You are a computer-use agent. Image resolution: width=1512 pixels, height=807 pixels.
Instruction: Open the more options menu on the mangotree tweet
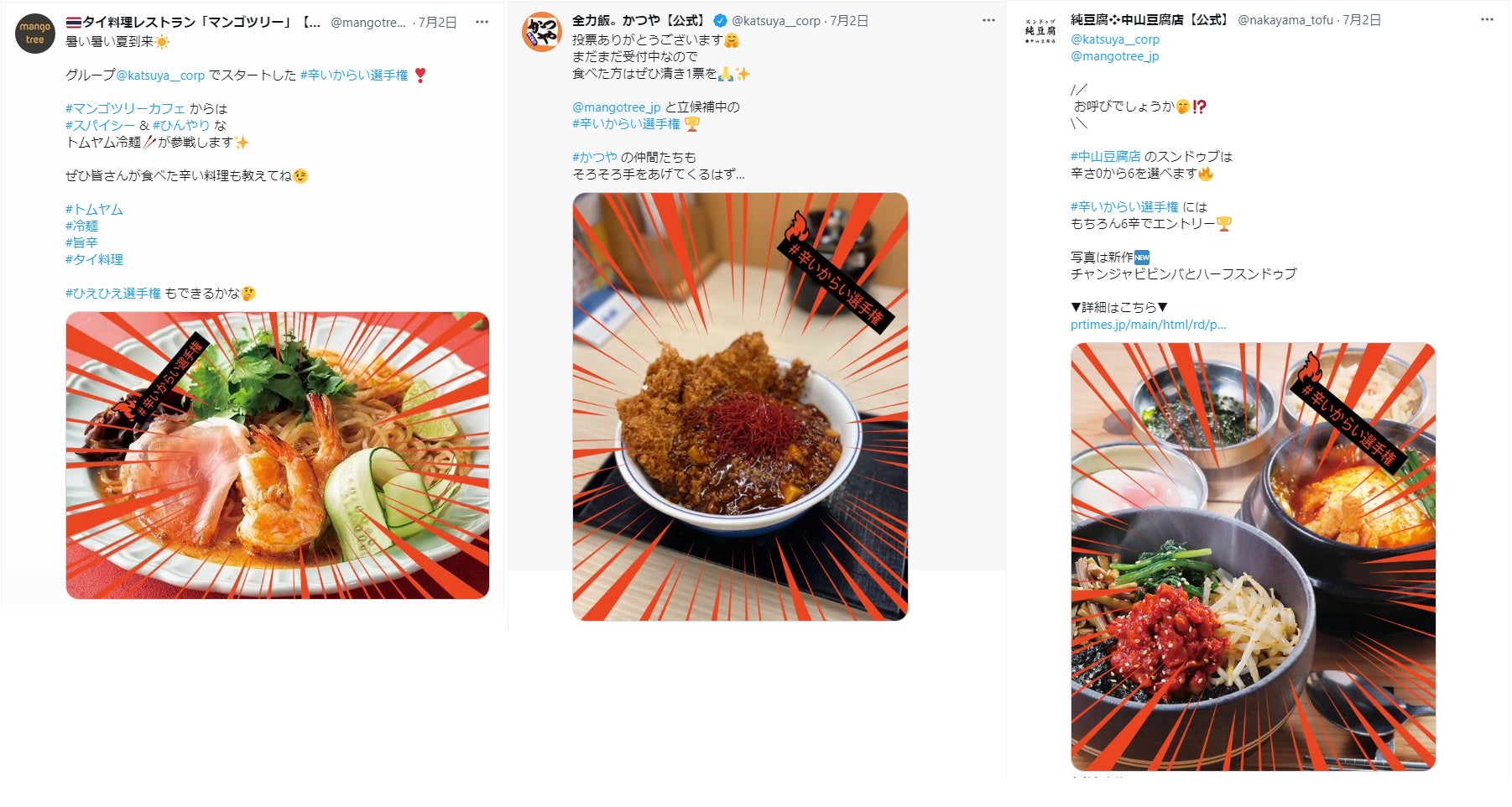482,22
